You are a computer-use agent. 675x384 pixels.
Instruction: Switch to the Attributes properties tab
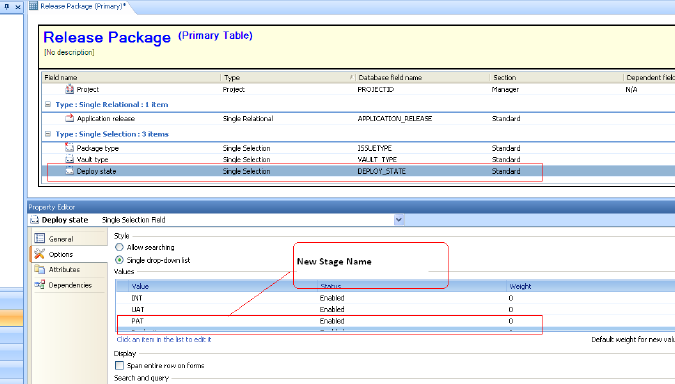click(69, 269)
